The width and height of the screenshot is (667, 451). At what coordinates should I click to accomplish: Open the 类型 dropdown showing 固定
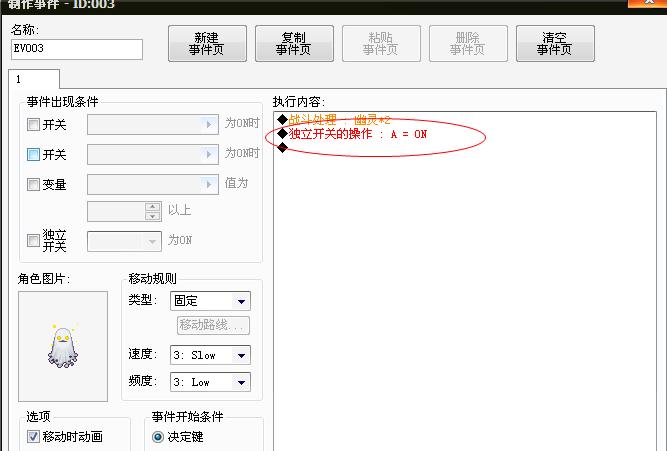pos(210,301)
